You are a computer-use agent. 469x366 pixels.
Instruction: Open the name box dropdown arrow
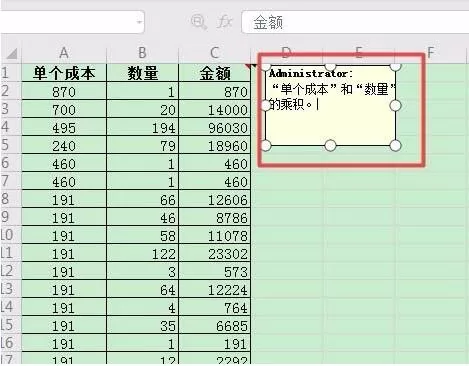pyautogui.click(x=139, y=22)
